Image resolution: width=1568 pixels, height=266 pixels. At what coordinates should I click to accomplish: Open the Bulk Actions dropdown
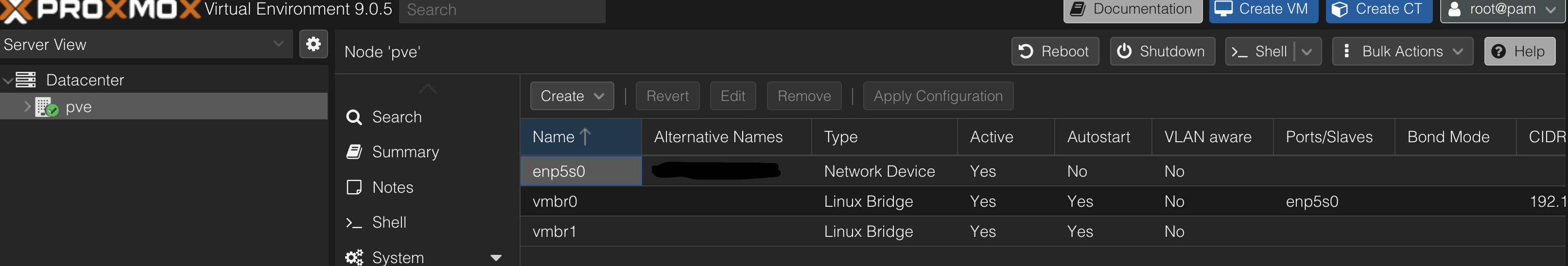1402,51
